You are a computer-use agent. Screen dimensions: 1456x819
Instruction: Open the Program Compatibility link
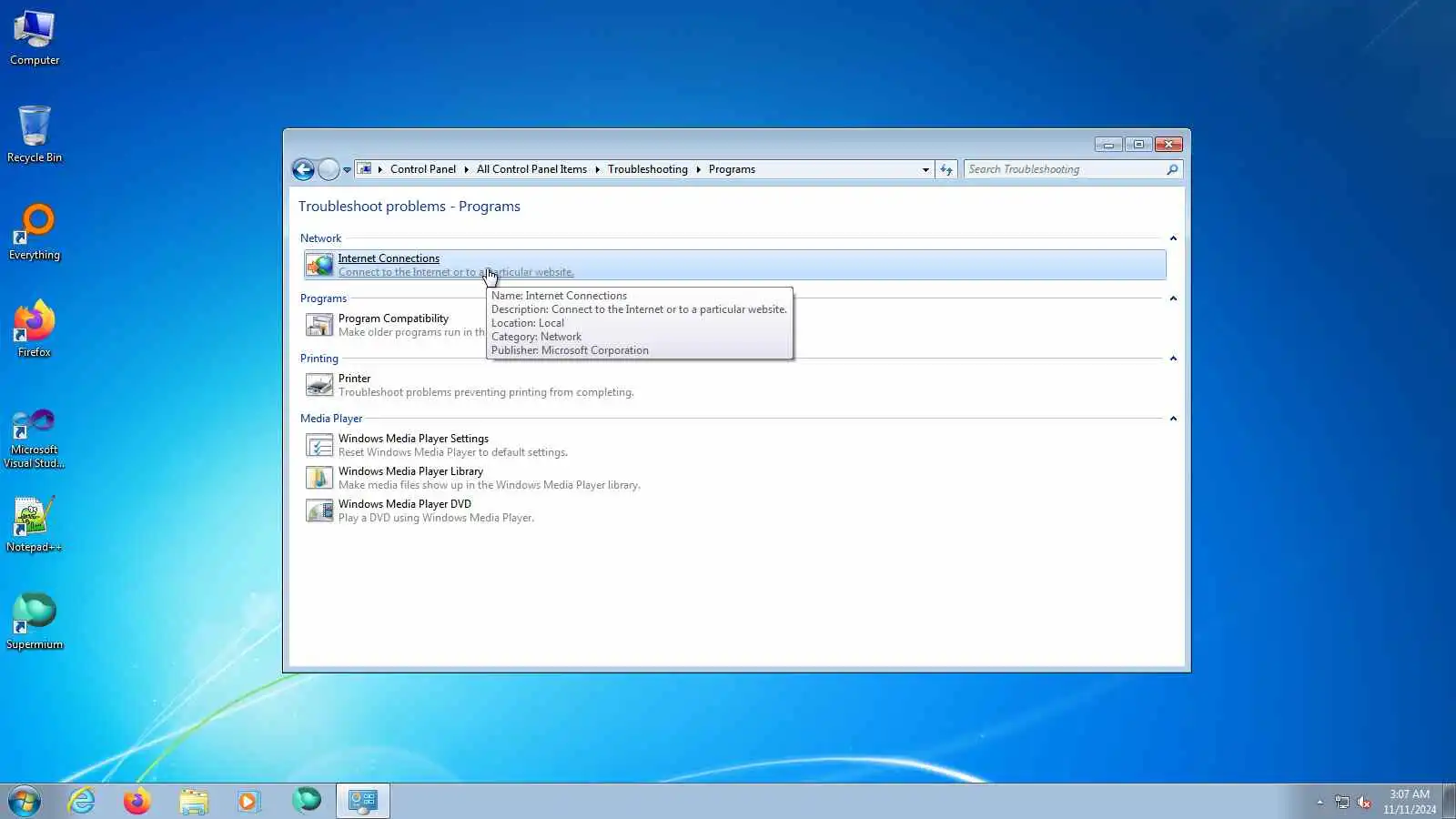393,318
